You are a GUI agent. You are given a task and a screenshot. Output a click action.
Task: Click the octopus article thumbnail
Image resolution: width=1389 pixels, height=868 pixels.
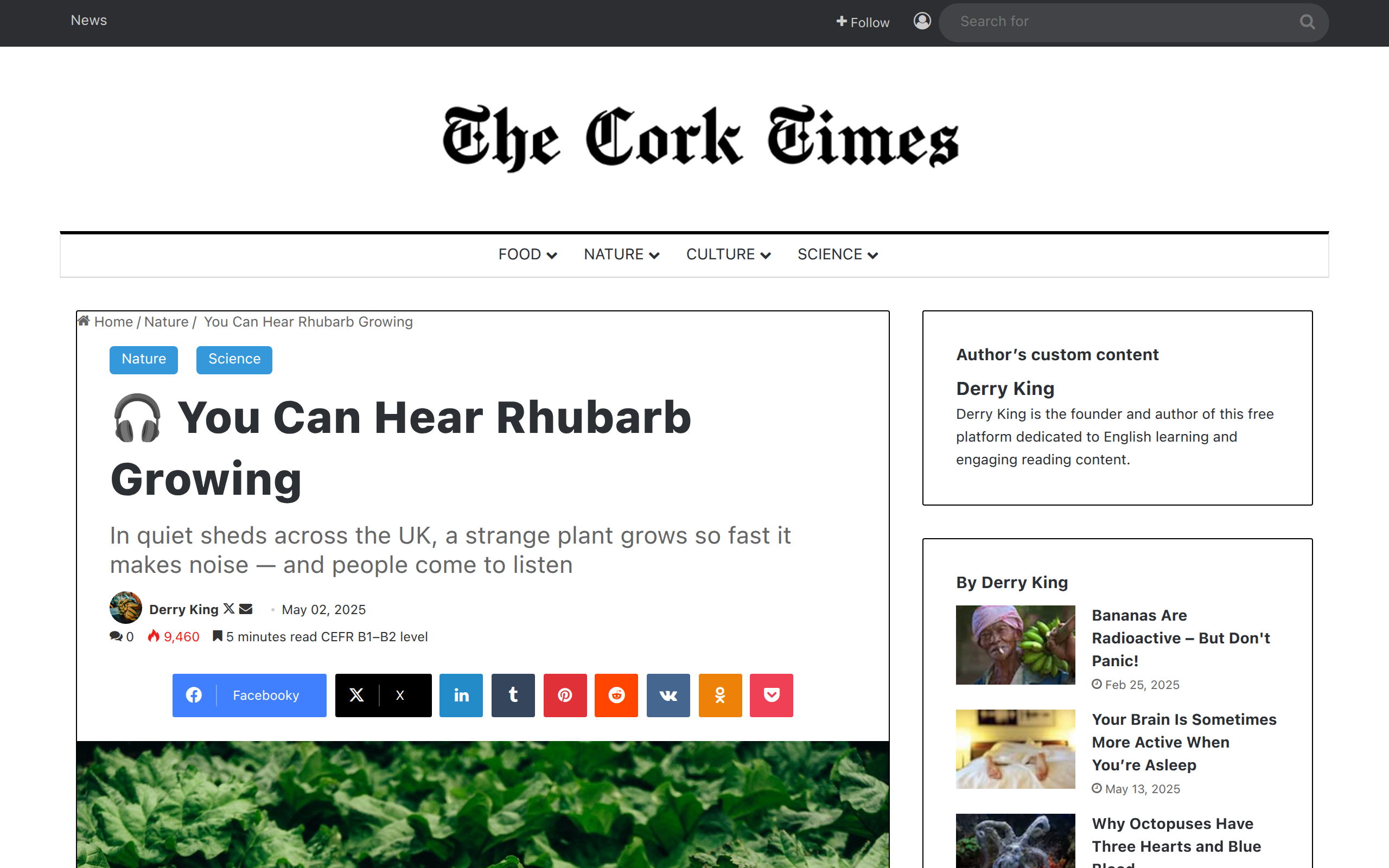point(1015,840)
